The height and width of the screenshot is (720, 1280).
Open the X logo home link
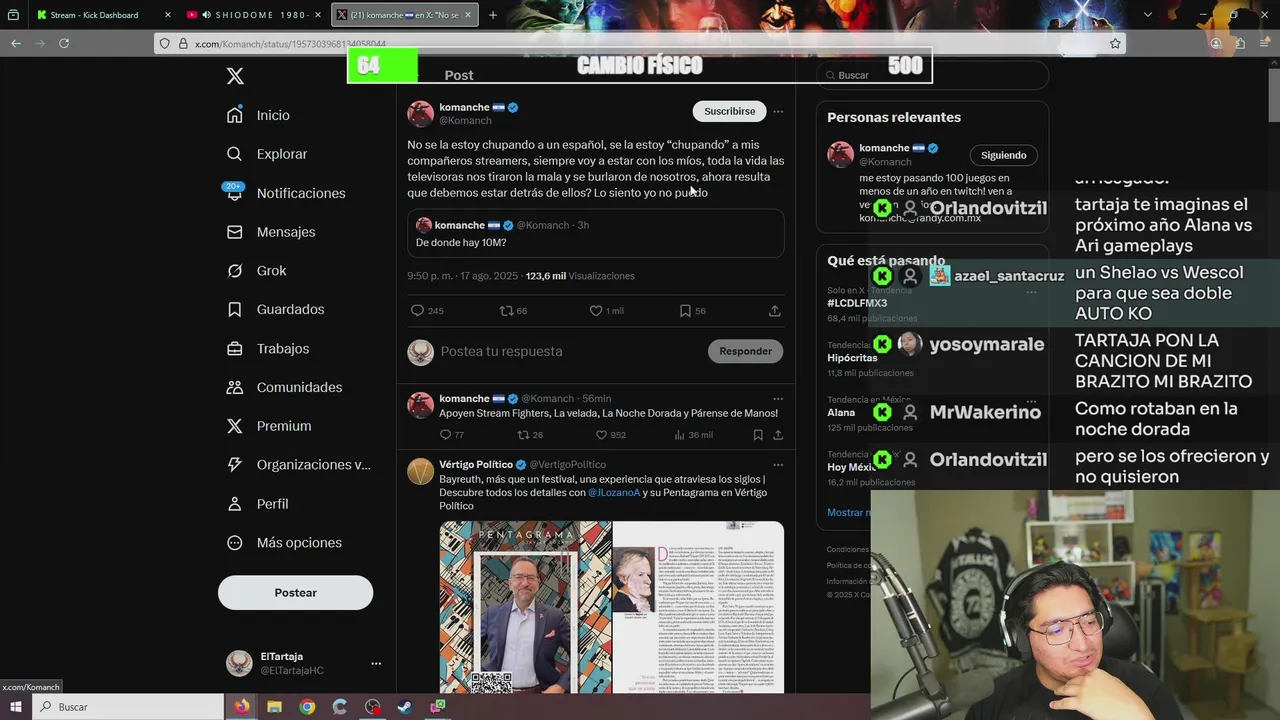[x=235, y=76]
